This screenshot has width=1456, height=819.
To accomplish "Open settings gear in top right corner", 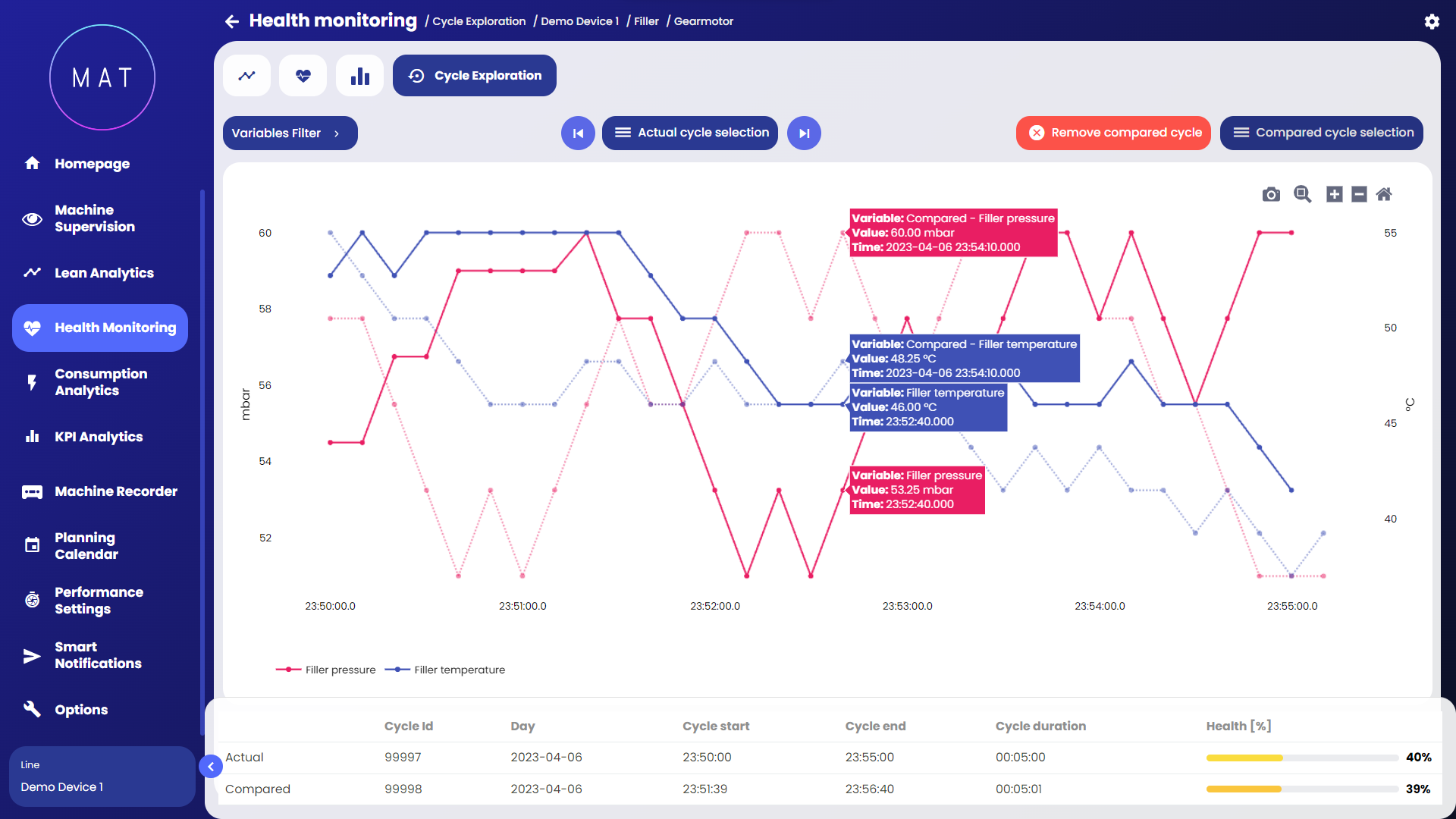I will 1431,21.
